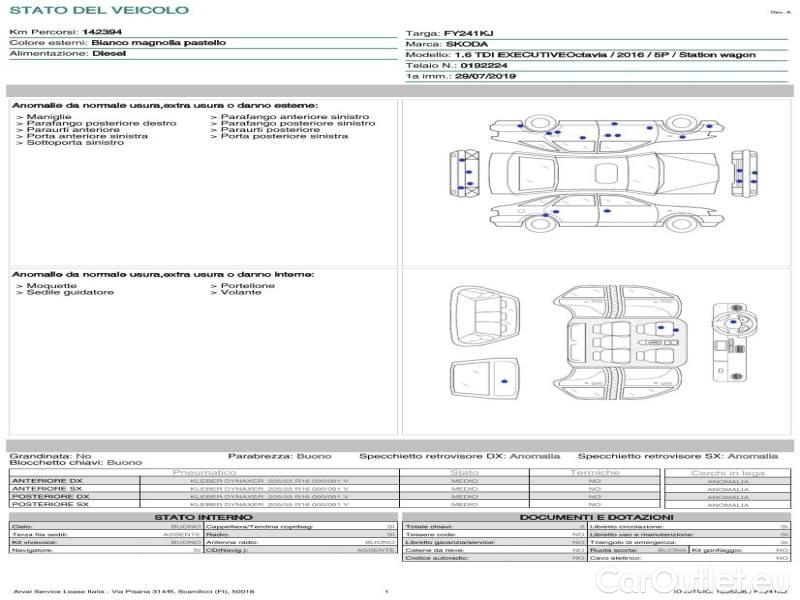
Task: Click the rear seat bench diagram
Action: [485, 317]
